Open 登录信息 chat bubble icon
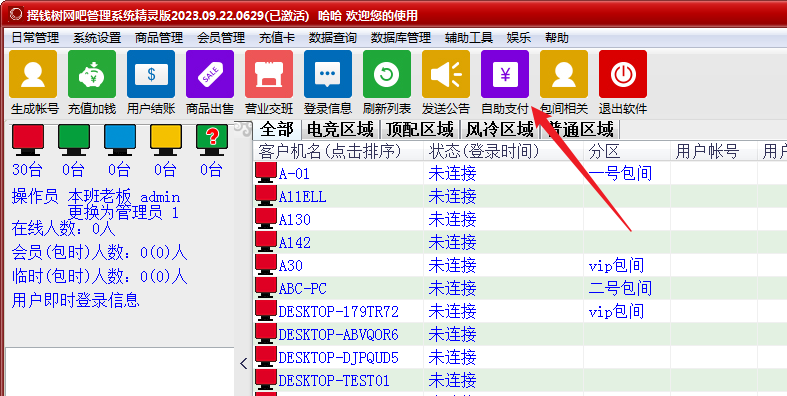Viewport: 787px width, 396px height. point(328,74)
